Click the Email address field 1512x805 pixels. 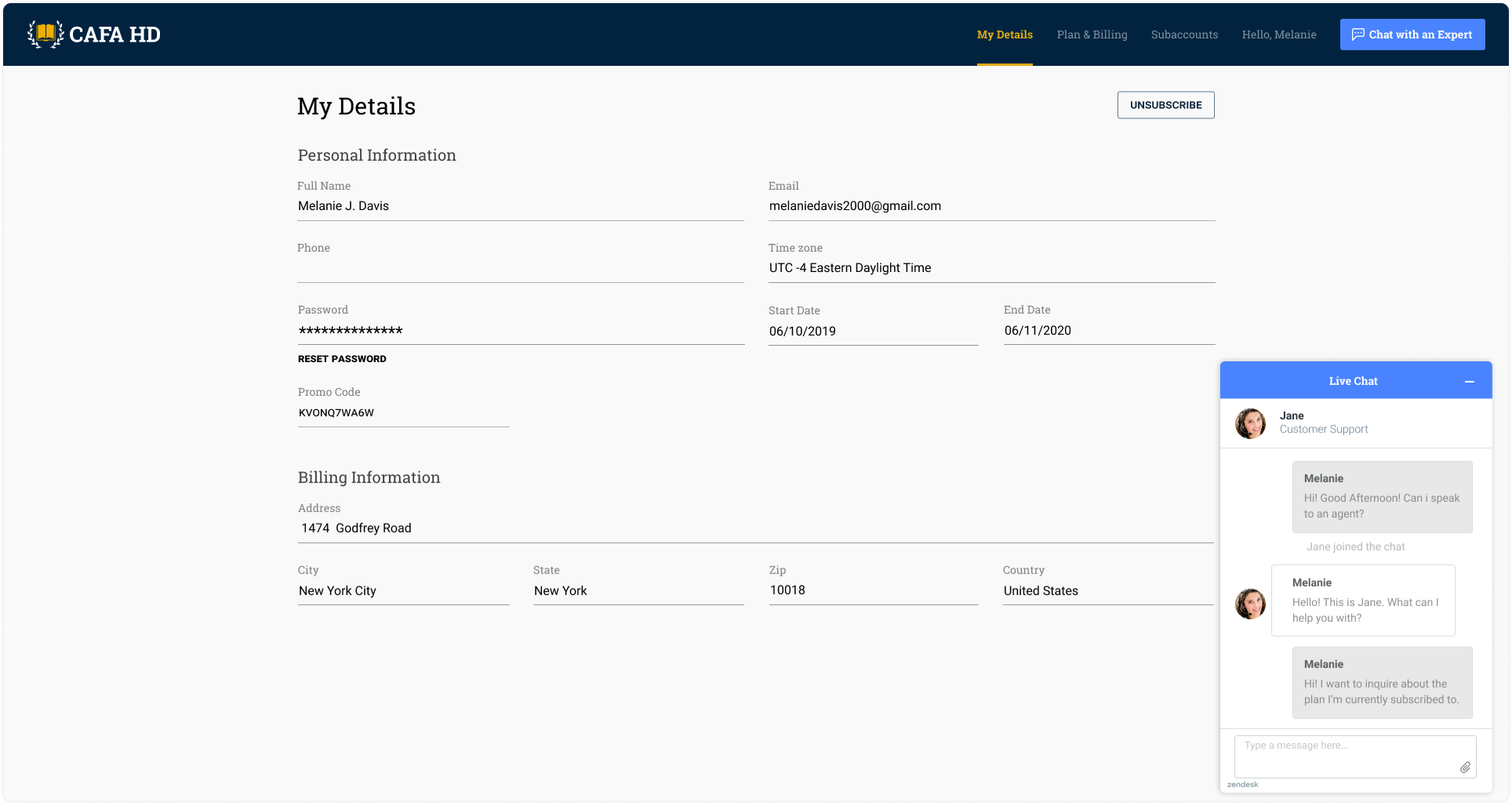[990, 206]
